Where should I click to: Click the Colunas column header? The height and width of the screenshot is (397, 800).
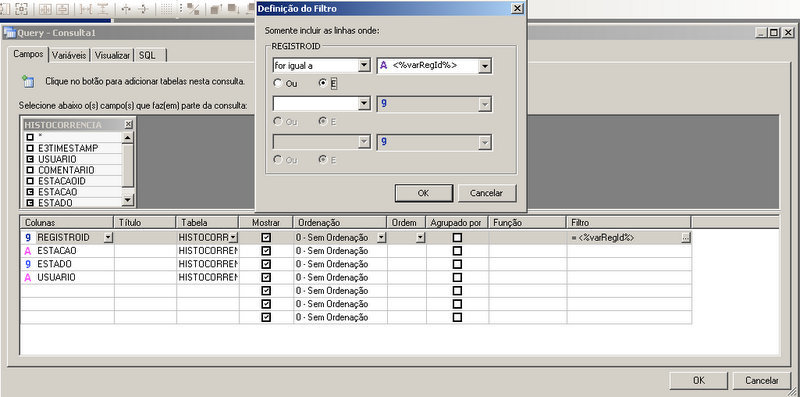click(x=67, y=223)
